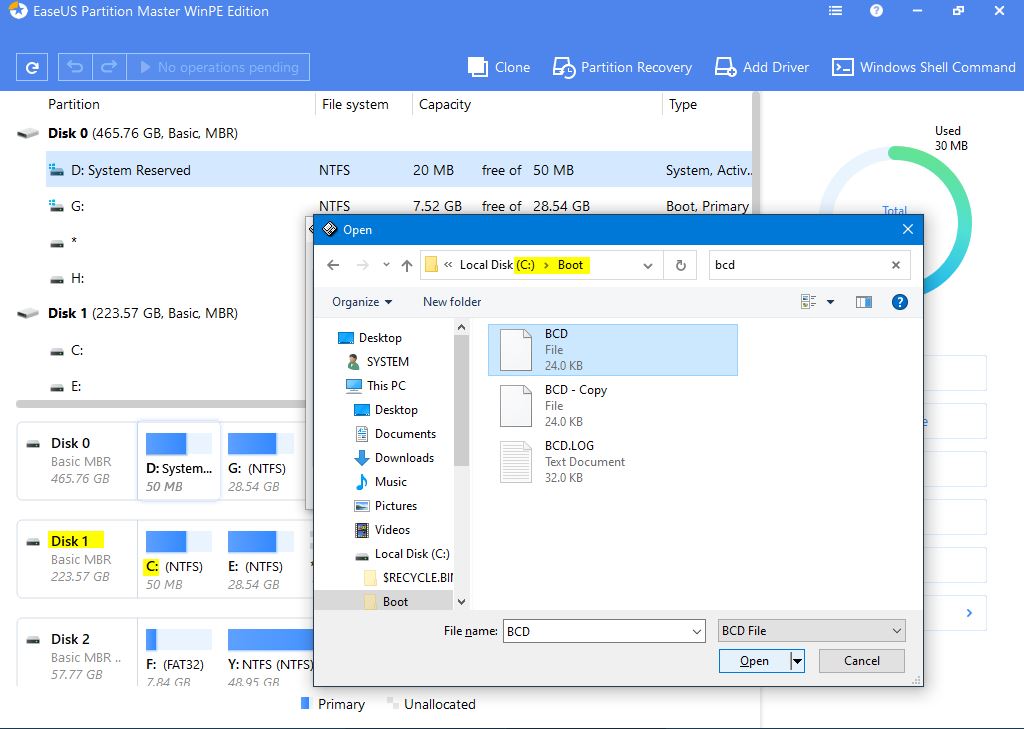Viewport: 1024px width, 729px height.
Task: Click New folder in the dialog toolbar
Action: [x=452, y=302]
